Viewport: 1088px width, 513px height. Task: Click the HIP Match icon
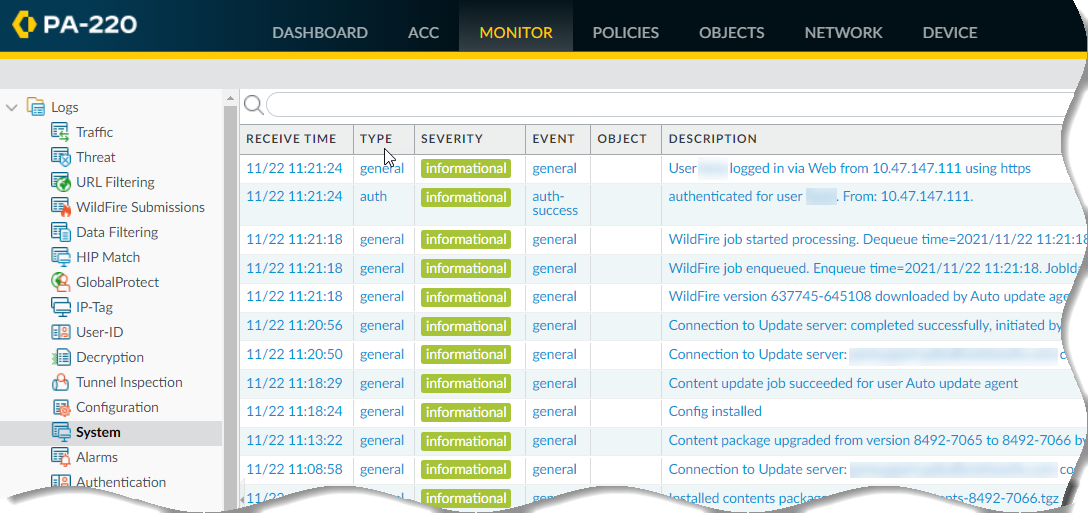pos(60,257)
